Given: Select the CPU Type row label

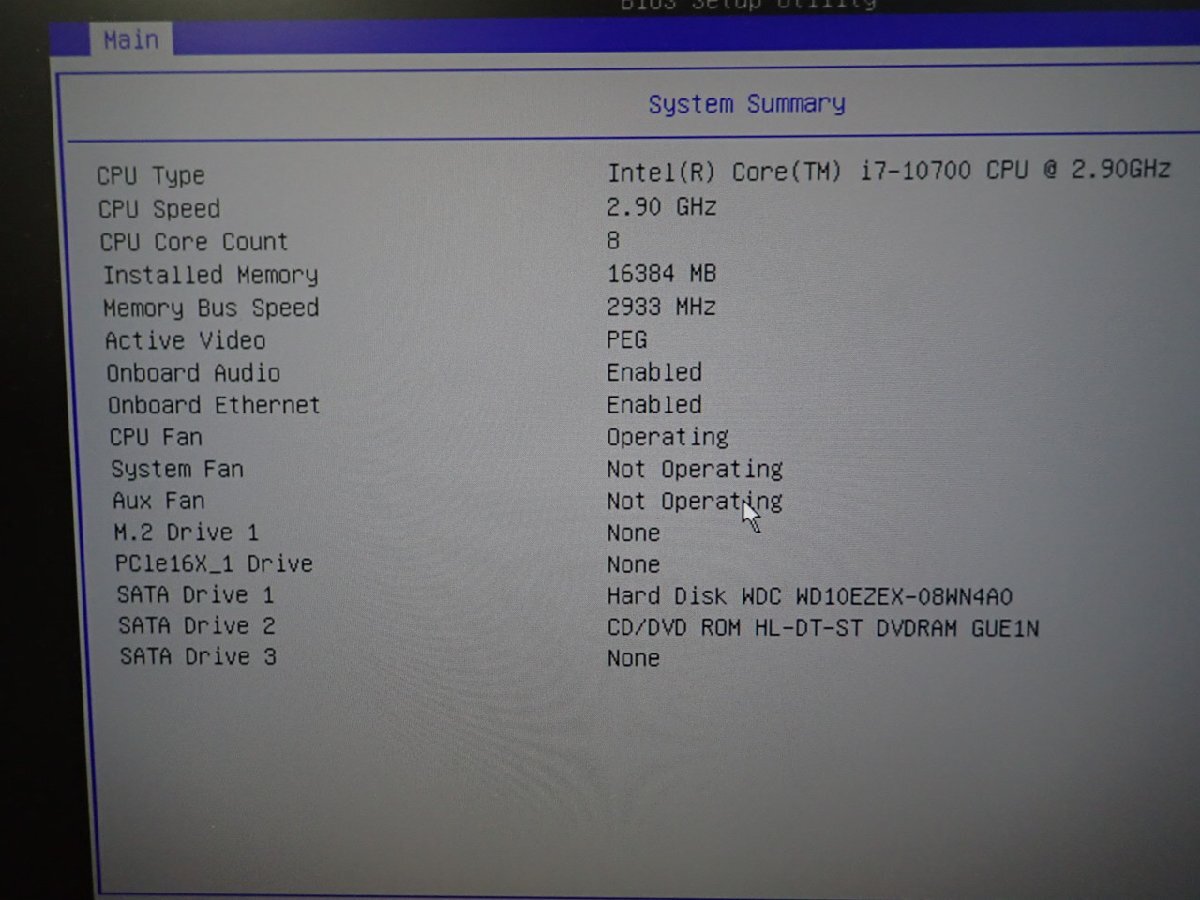Looking at the screenshot, I should tap(151, 177).
